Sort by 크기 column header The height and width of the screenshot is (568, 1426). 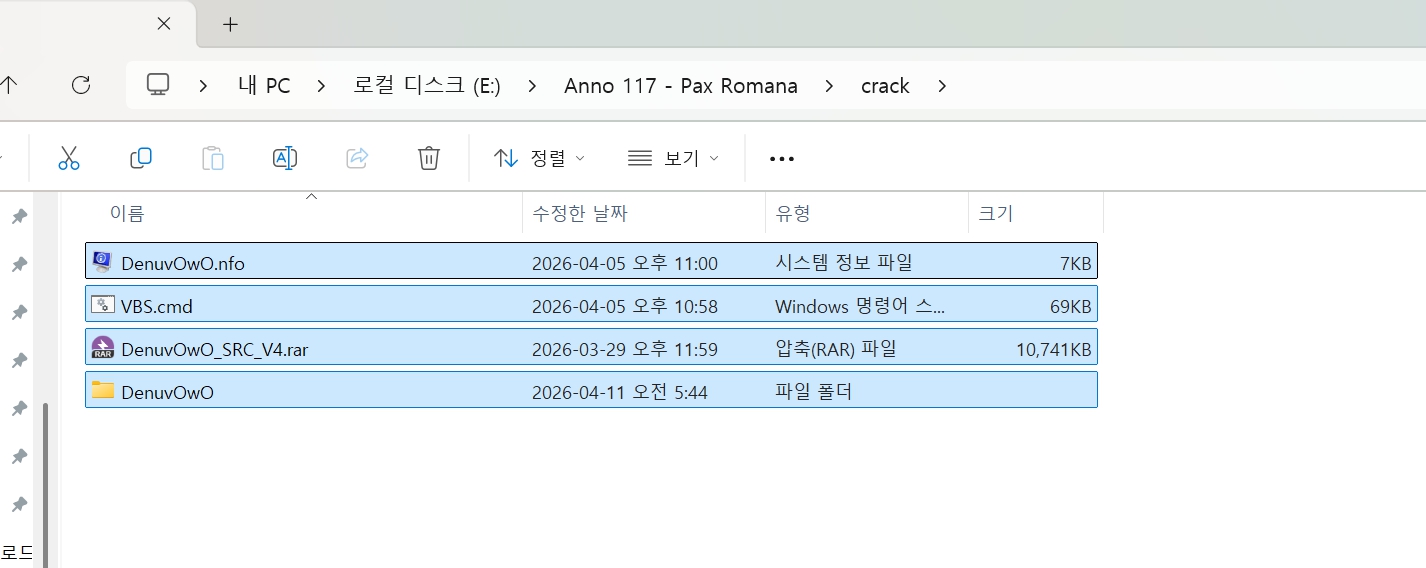point(995,213)
